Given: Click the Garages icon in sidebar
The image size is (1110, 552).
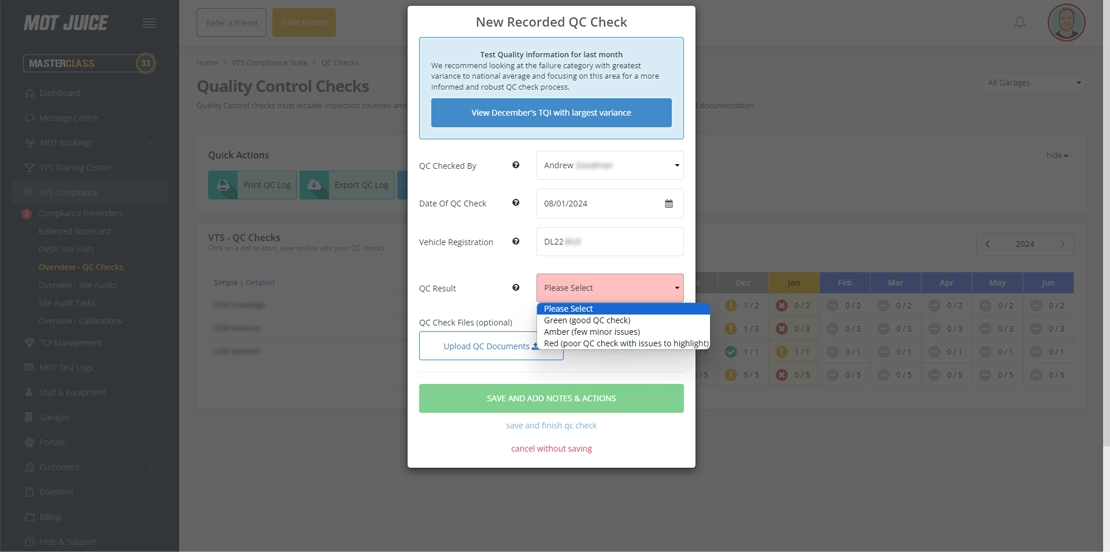Looking at the screenshot, I should point(29,417).
